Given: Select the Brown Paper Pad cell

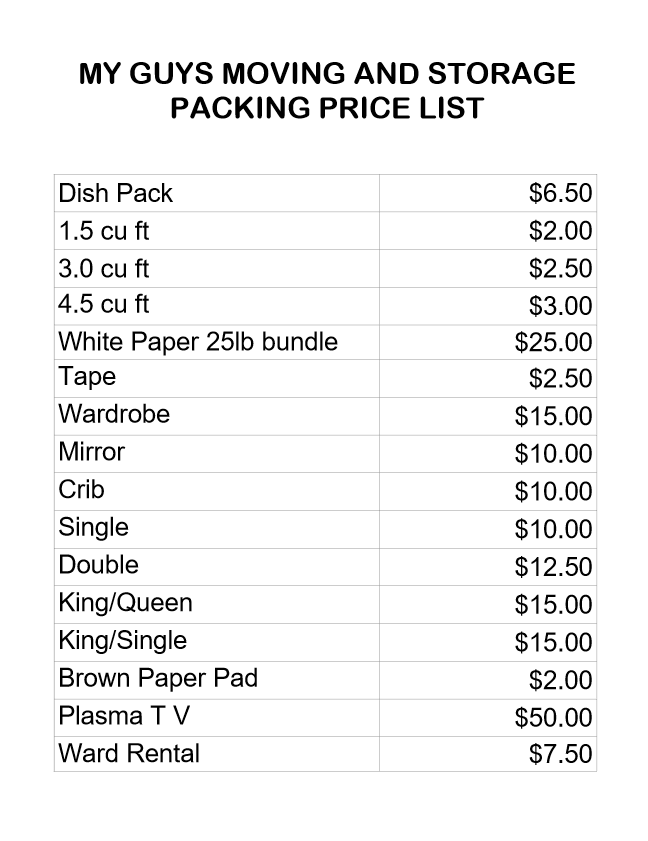Looking at the screenshot, I should click(217, 680).
